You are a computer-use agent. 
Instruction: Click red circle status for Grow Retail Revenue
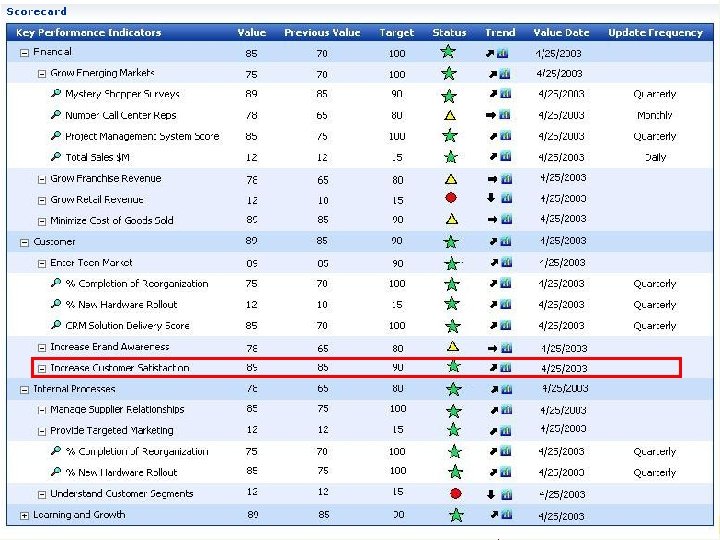pos(451,198)
